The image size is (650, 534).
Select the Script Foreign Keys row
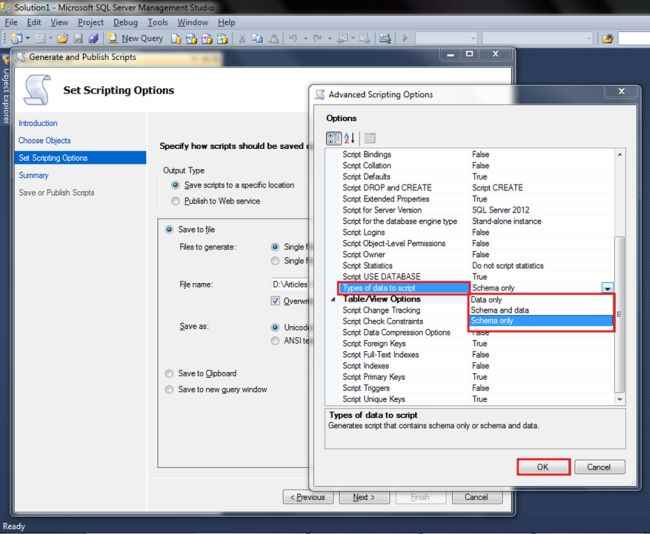click(475, 344)
